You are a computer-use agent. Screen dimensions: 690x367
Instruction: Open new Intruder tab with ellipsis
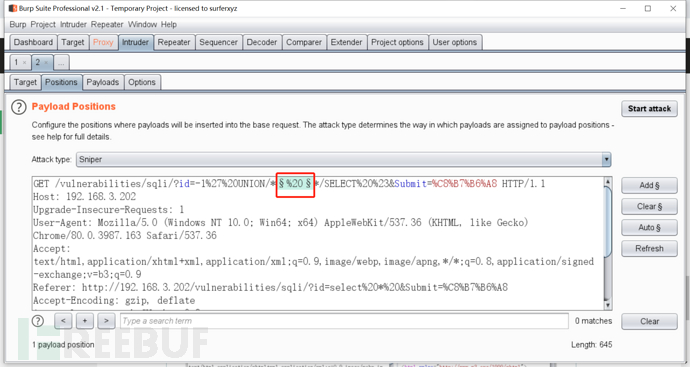[x=61, y=62]
